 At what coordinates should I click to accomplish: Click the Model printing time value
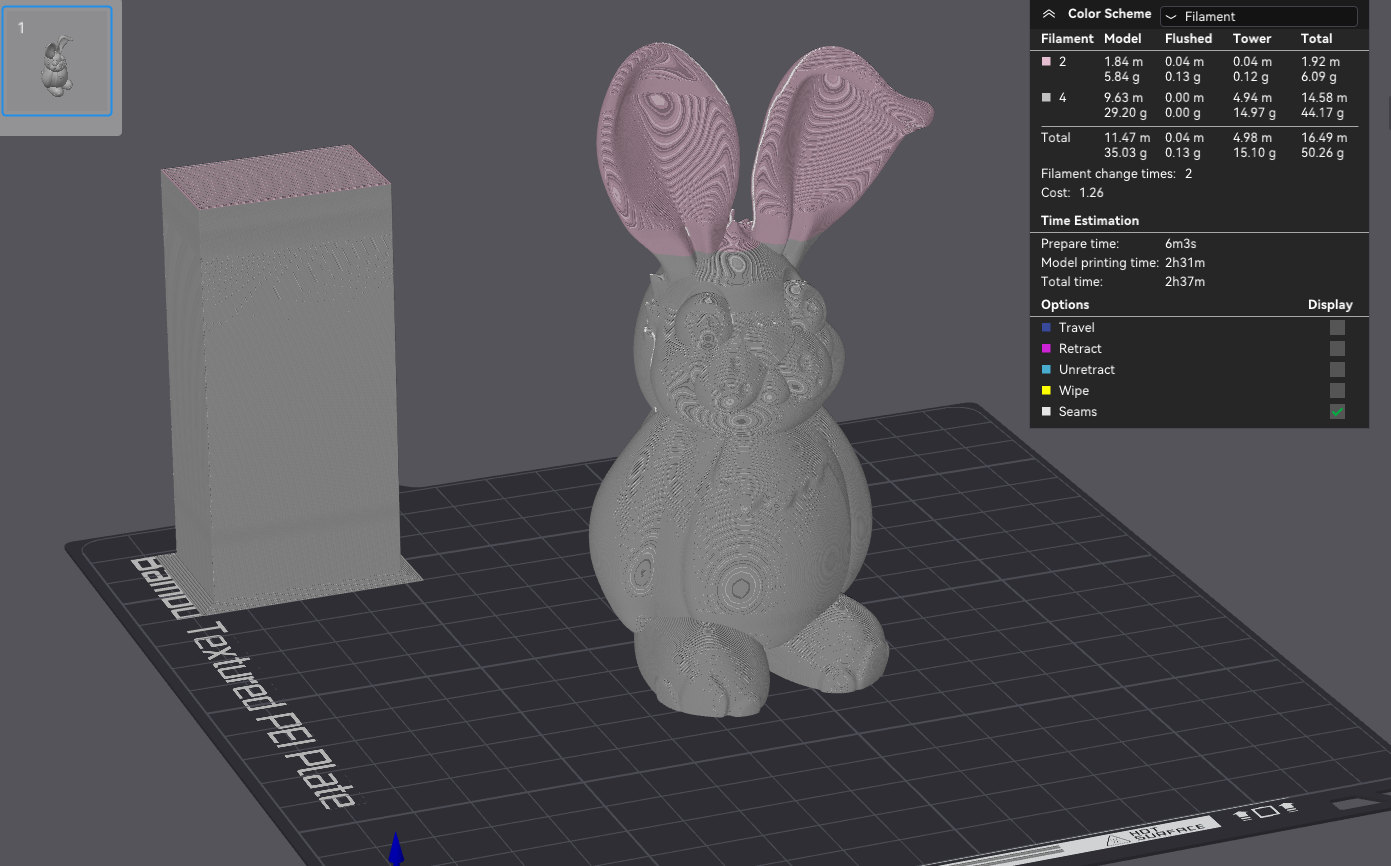(1184, 262)
